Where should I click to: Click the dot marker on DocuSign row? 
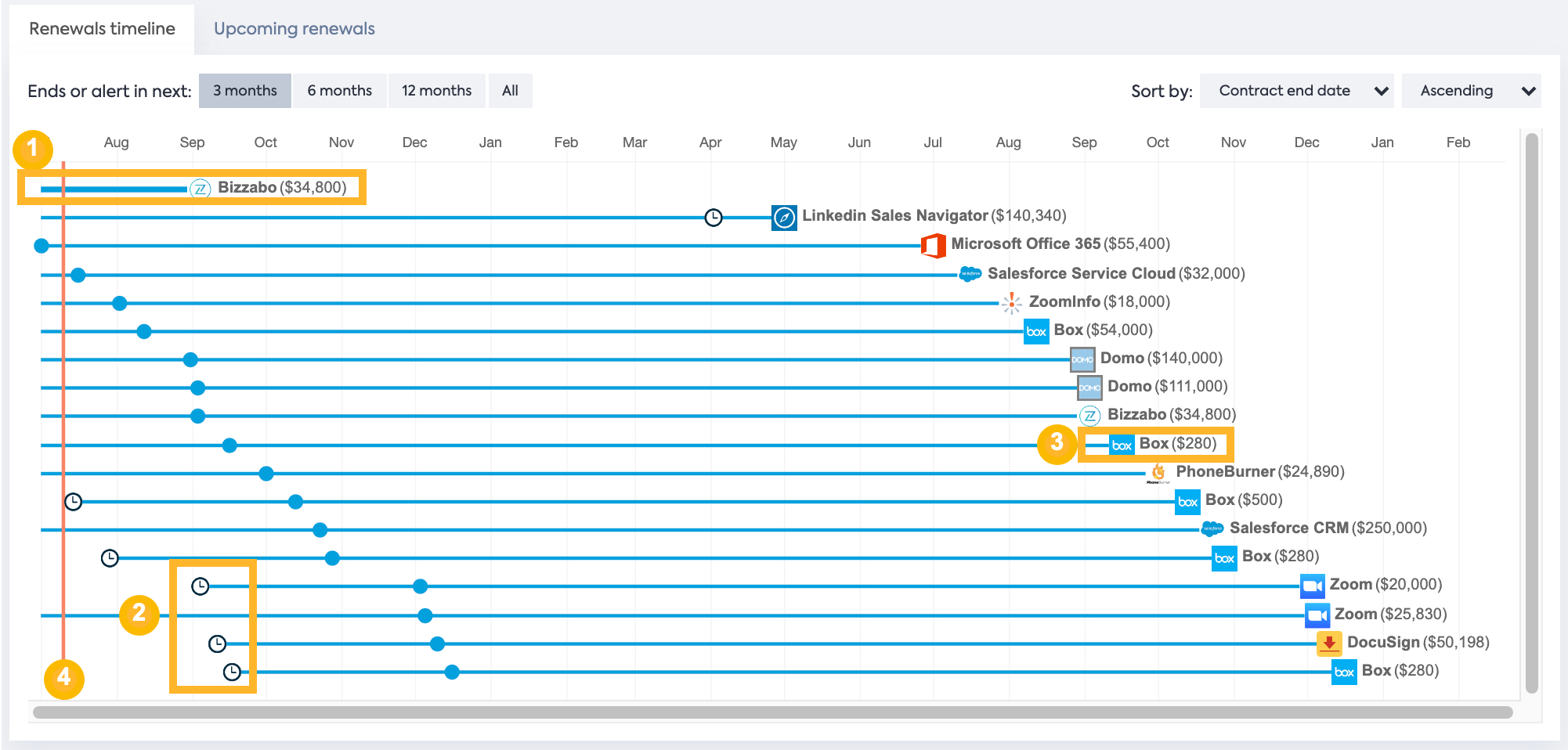click(438, 644)
